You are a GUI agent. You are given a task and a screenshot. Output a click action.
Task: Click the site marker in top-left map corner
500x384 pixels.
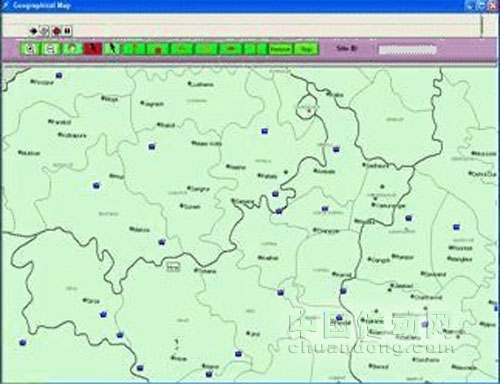click(59, 75)
